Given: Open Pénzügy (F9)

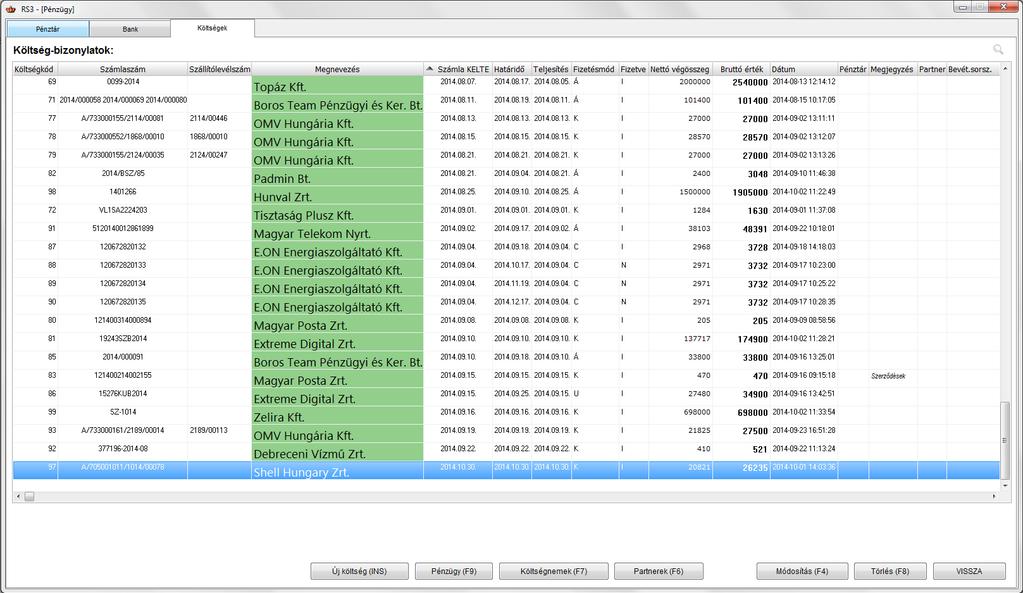Looking at the screenshot, I should click(453, 571).
